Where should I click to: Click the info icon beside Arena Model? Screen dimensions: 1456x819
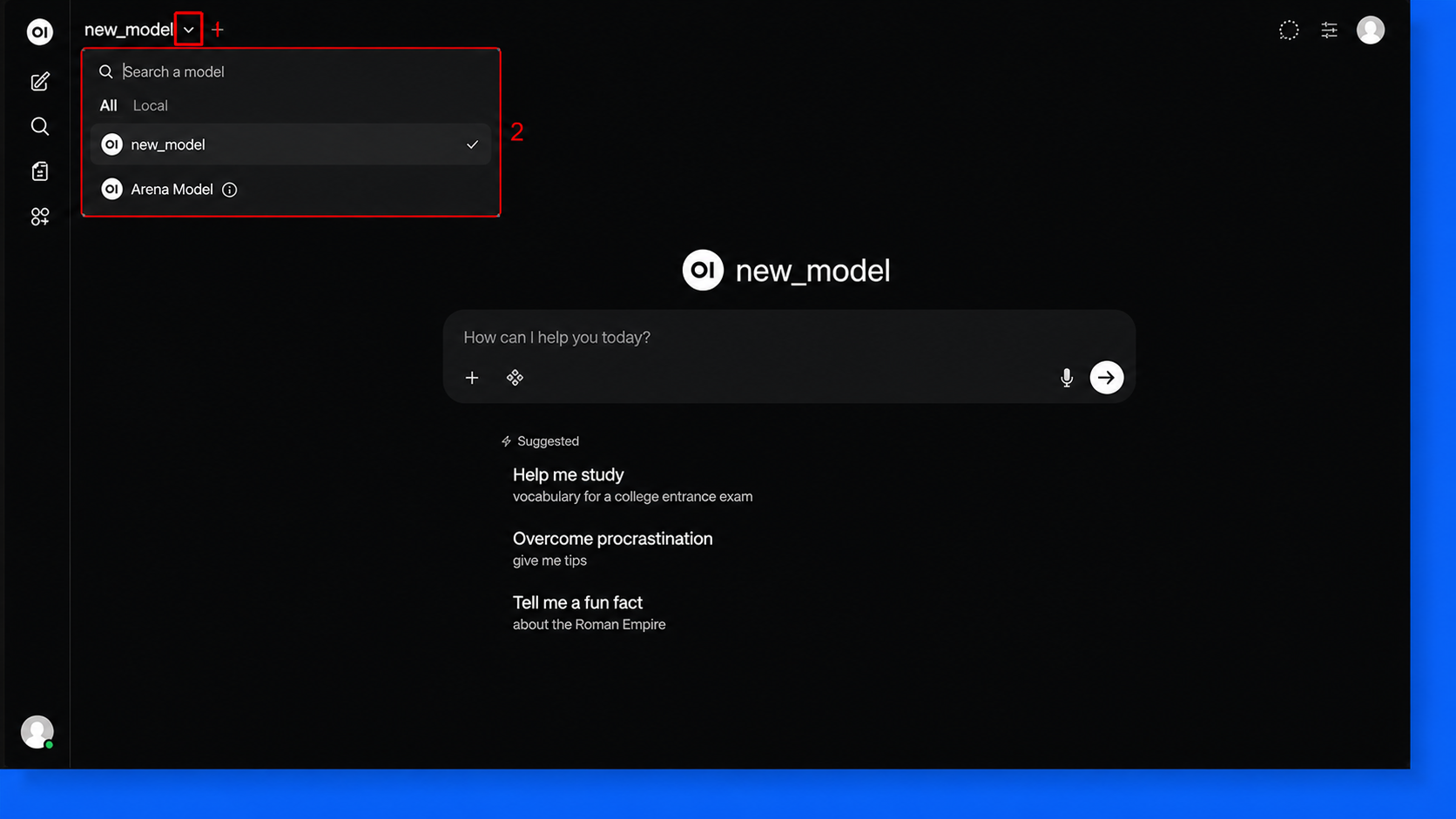click(230, 190)
